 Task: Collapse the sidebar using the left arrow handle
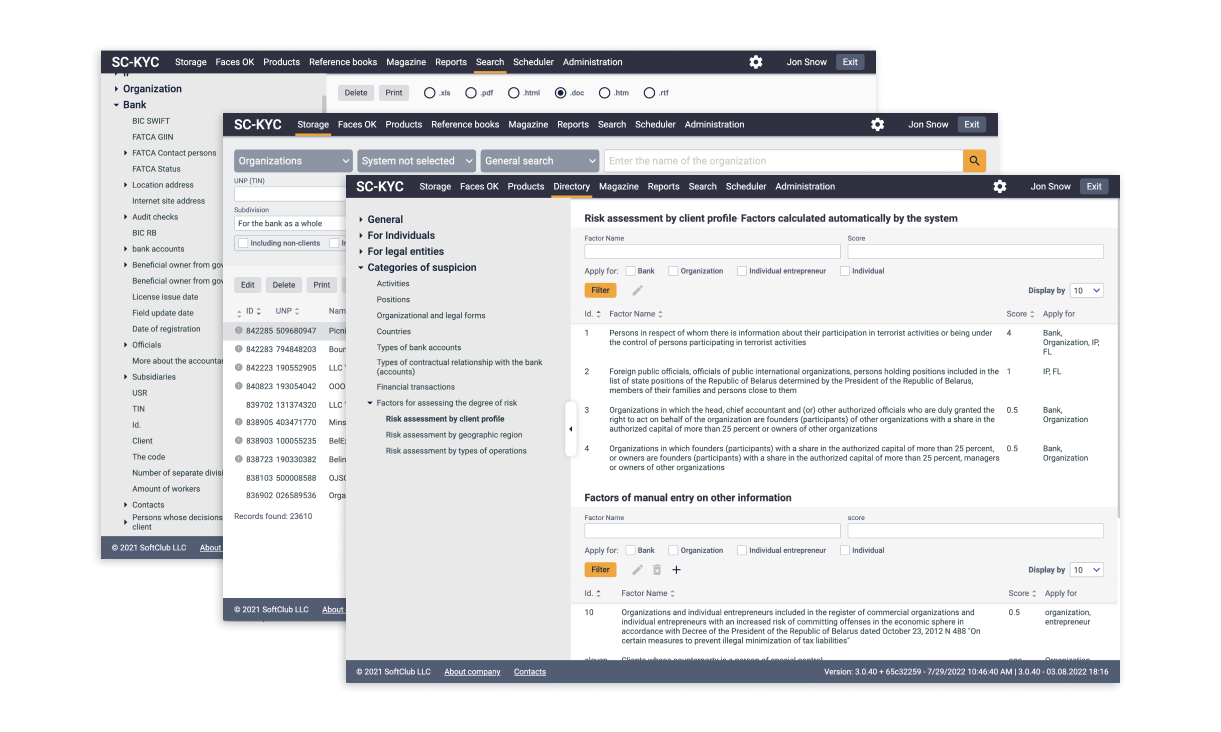point(570,429)
